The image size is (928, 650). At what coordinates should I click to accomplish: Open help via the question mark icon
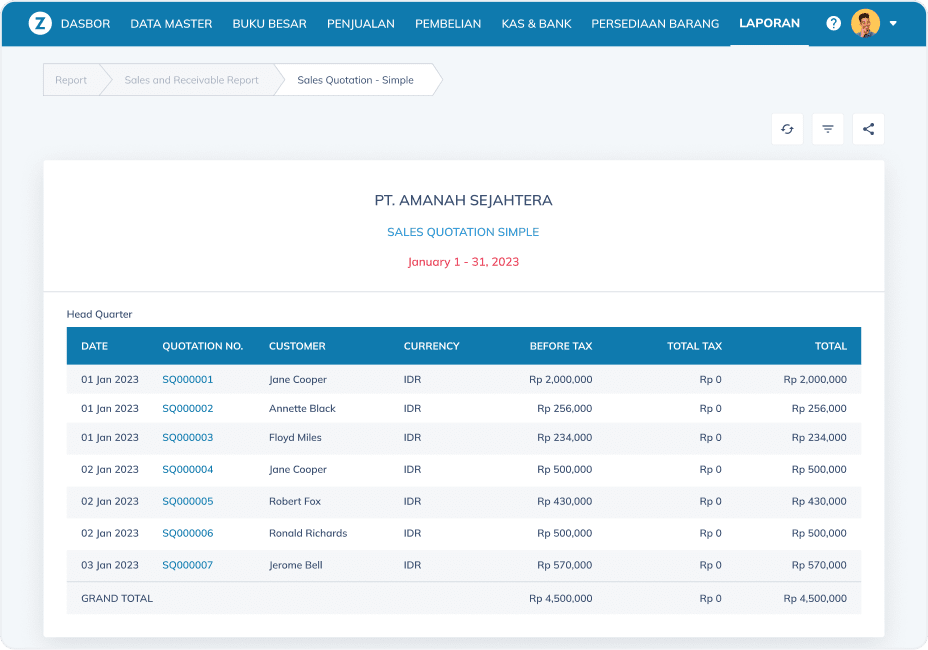coord(833,22)
